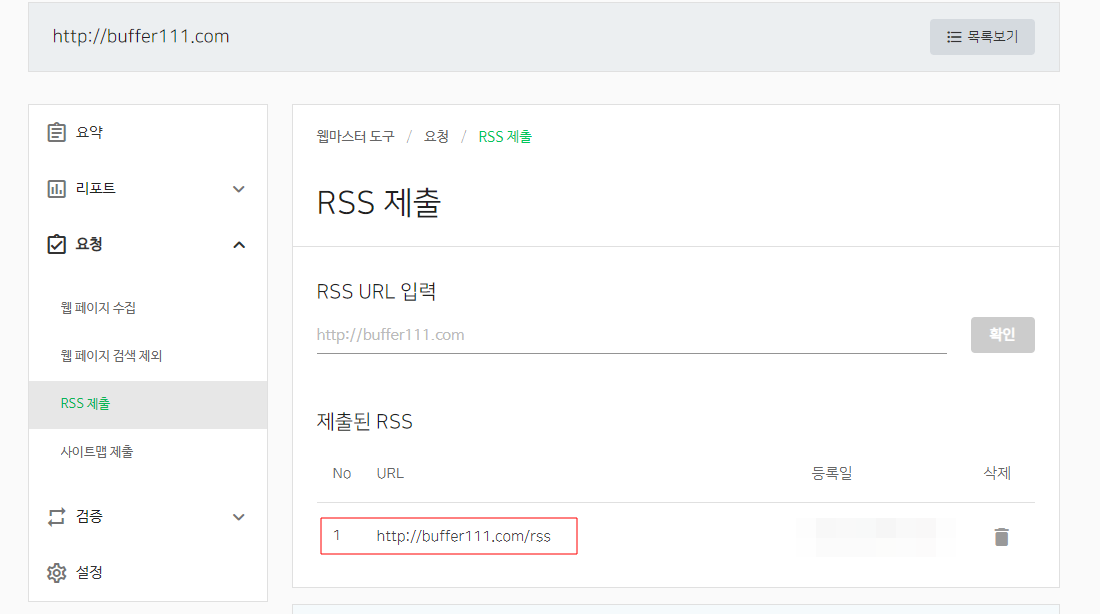Open the 설정 gear icon
Viewport: 1100px width, 614px height.
point(57,572)
